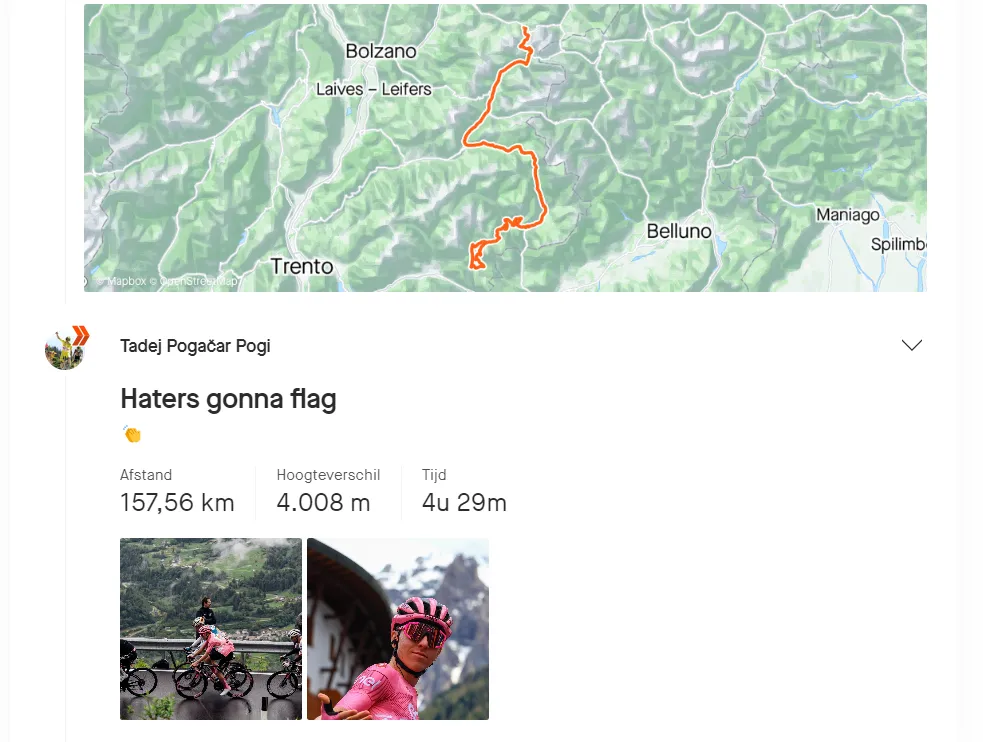The image size is (983, 742).
Task: Open the left photo of cyclists on bridge
Action: (210, 628)
